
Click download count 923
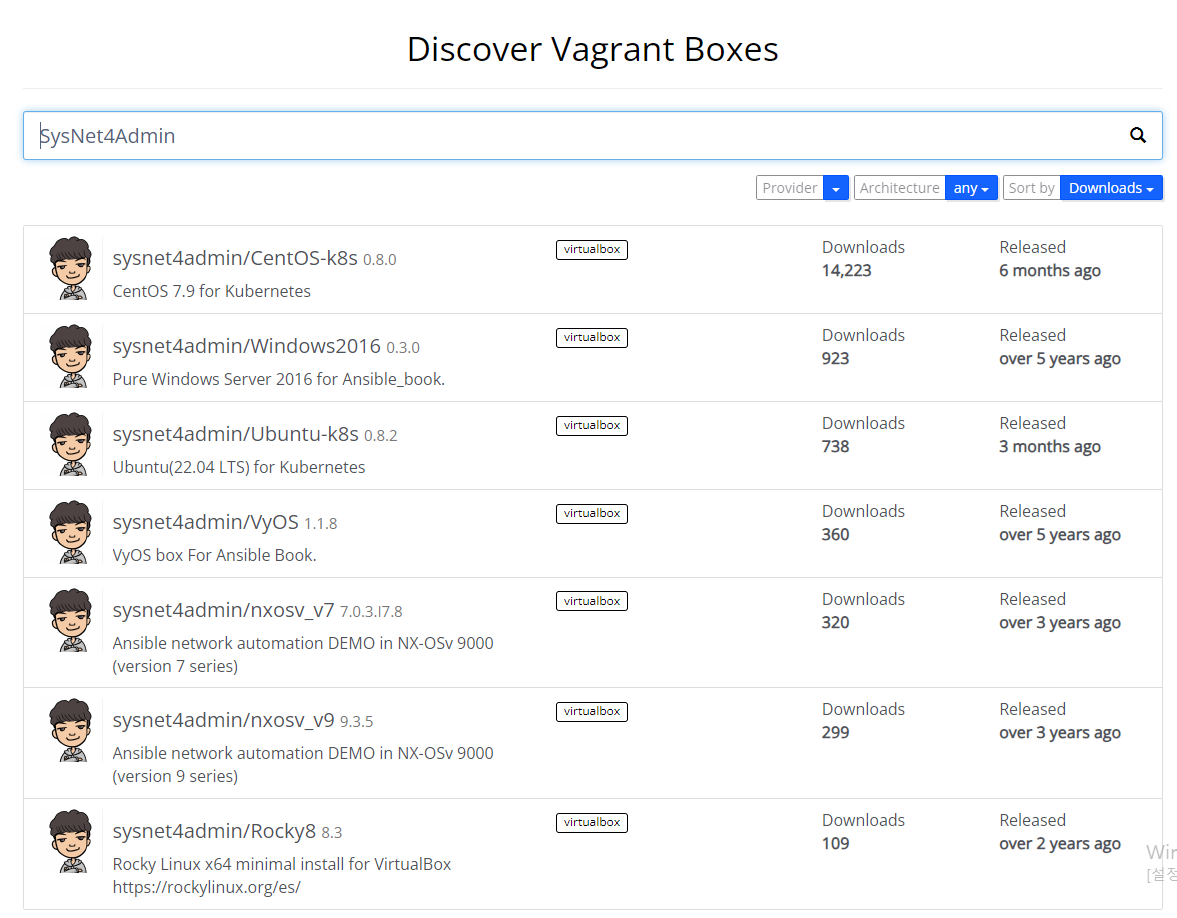[835, 359]
